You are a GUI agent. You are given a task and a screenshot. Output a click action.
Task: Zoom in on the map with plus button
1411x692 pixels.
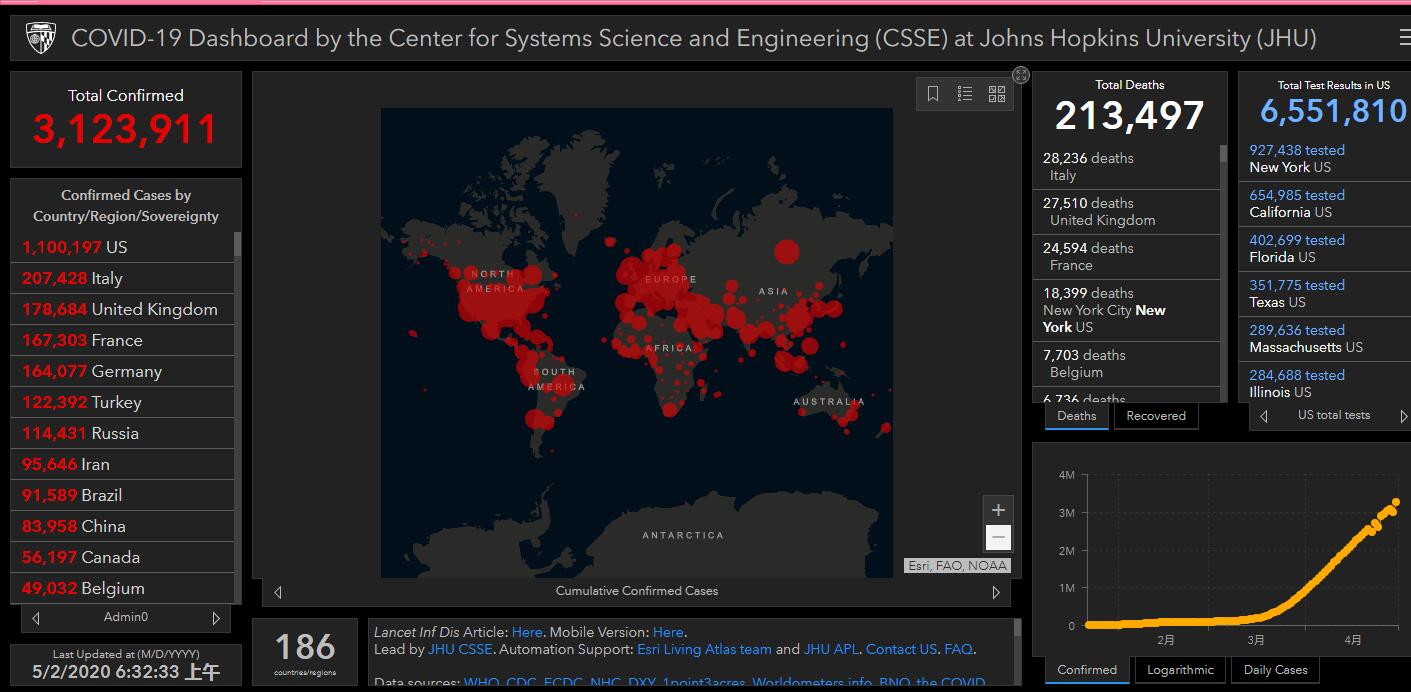pos(997,510)
